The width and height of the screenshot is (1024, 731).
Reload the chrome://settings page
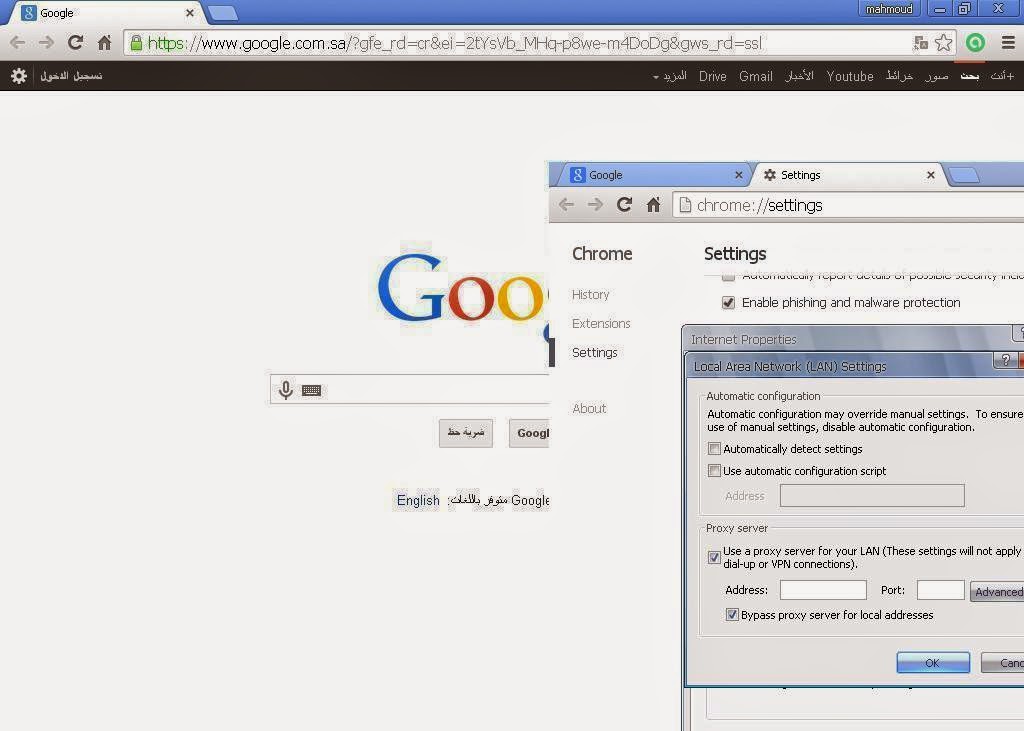coord(624,205)
